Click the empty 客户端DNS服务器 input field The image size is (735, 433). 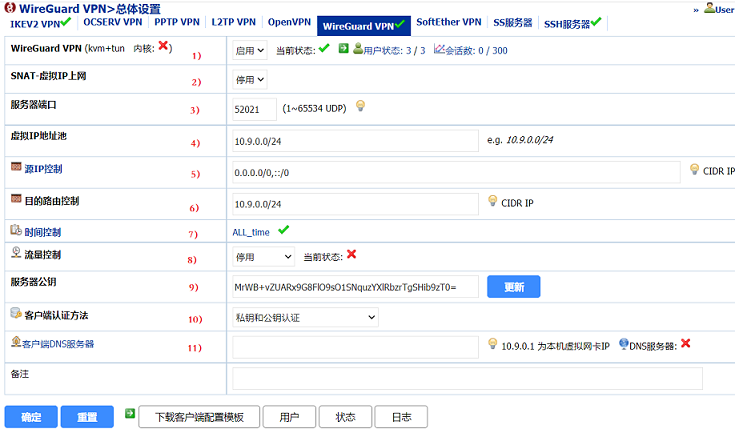pyautogui.click(x=355, y=347)
